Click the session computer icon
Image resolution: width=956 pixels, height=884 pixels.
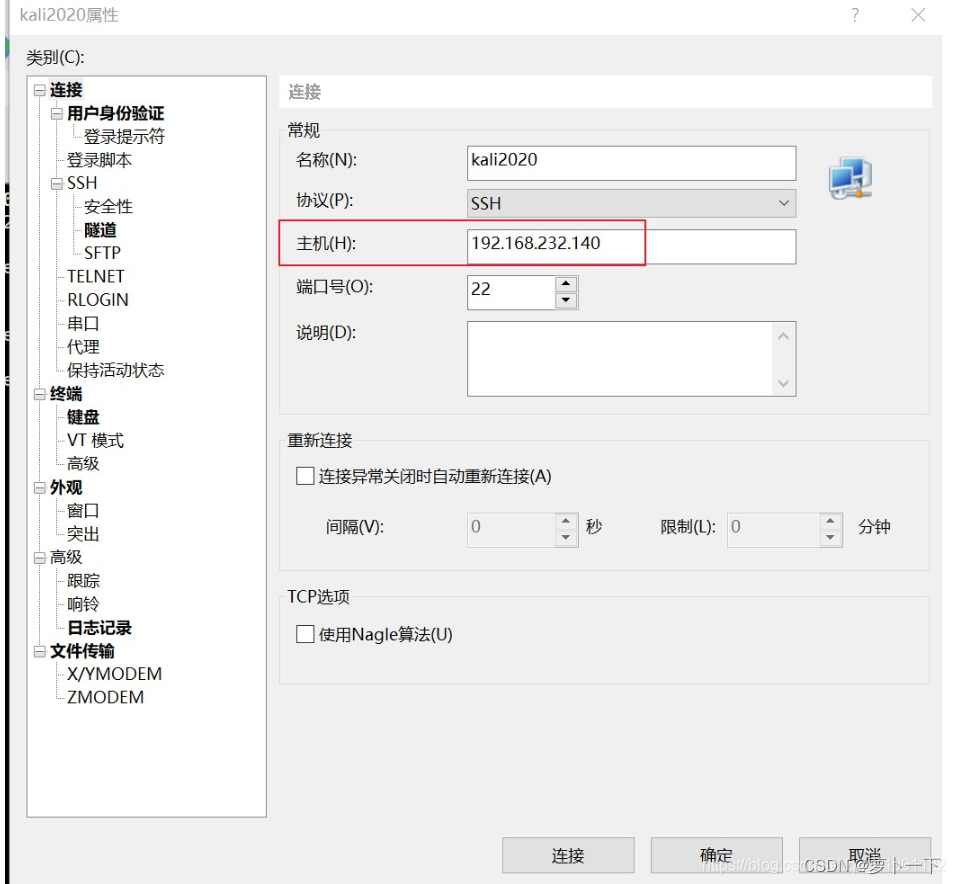(x=851, y=178)
